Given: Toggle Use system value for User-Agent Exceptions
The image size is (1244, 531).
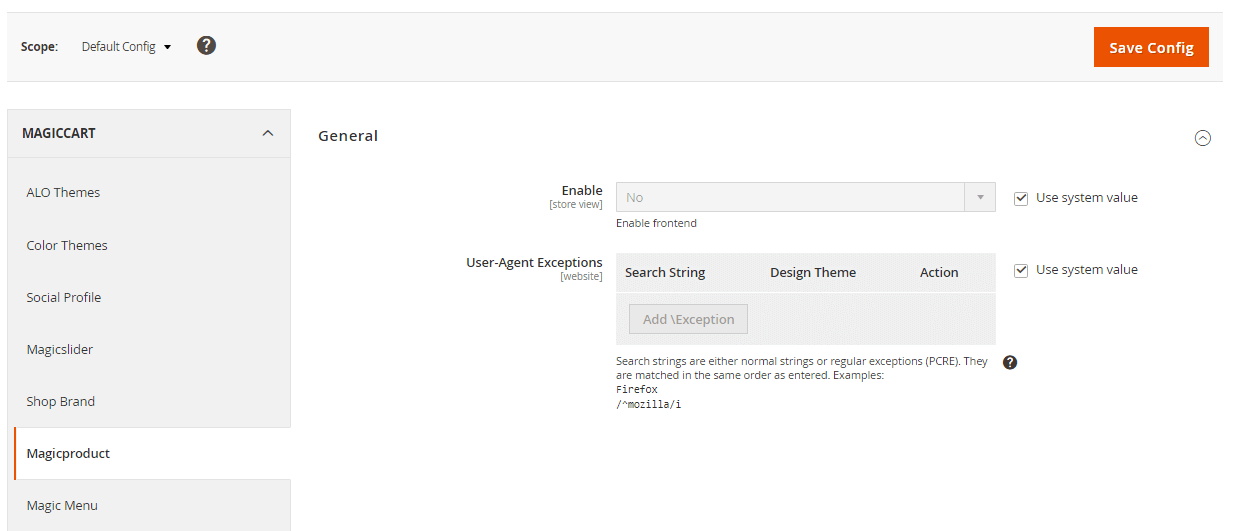Looking at the screenshot, I should click(x=1021, y=270).
